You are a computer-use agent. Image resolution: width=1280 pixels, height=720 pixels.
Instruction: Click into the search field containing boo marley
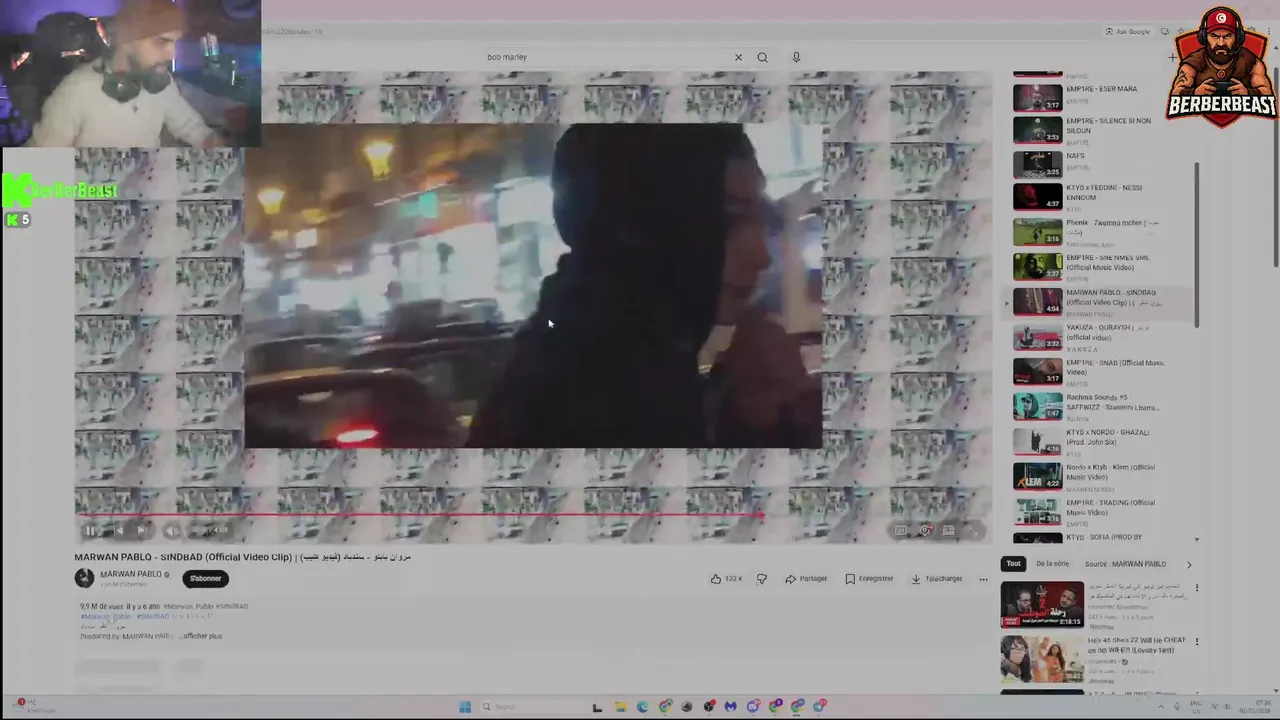605,57
